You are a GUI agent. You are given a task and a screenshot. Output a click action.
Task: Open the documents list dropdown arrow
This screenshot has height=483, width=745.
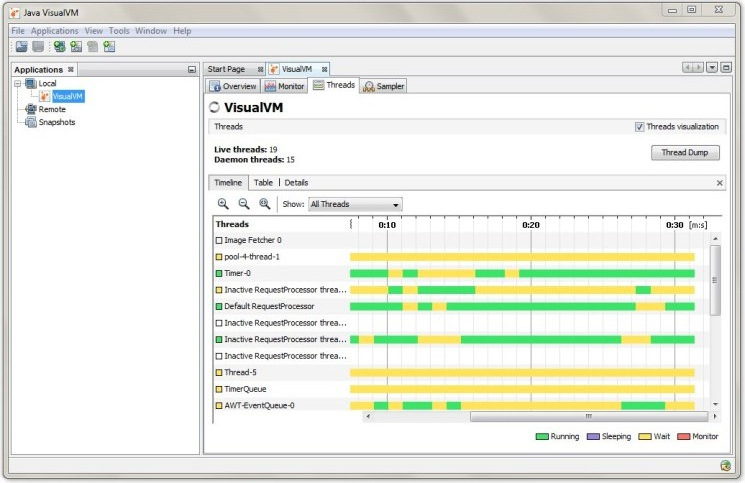pyautogui.click(x=712, y=67)
